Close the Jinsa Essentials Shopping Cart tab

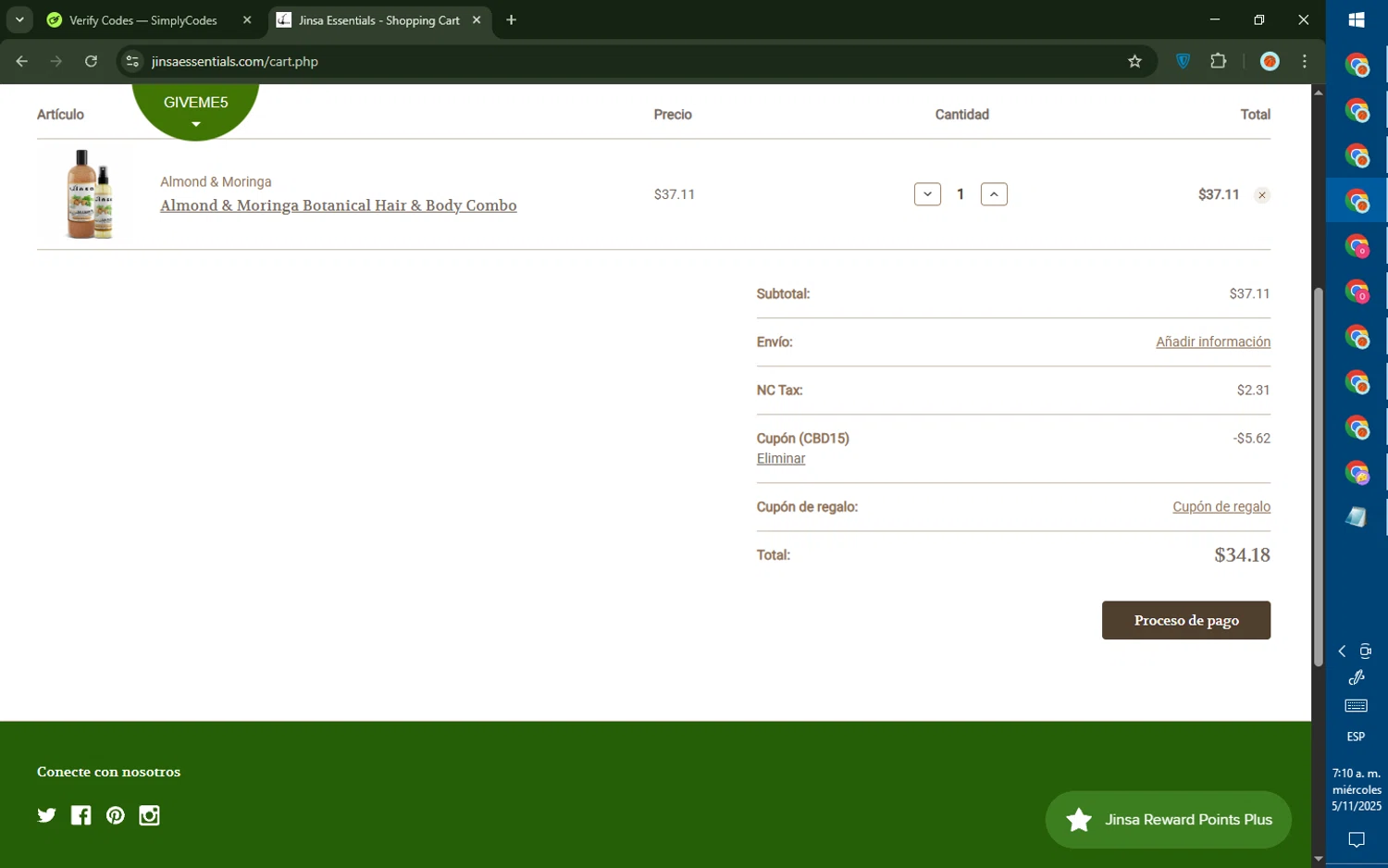click(477, 20)
